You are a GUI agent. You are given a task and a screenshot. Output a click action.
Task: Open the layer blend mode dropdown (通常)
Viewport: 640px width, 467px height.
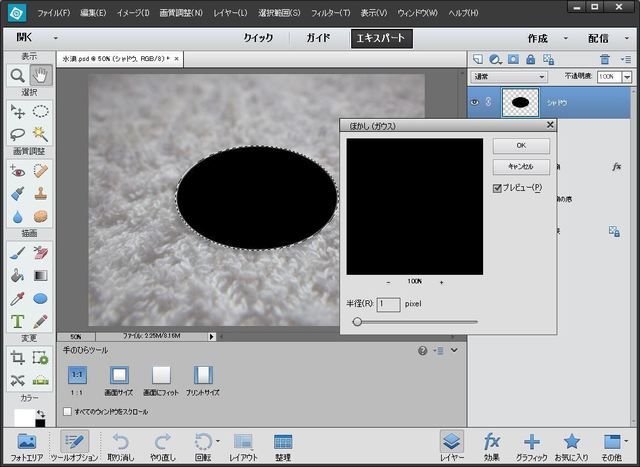510,76
